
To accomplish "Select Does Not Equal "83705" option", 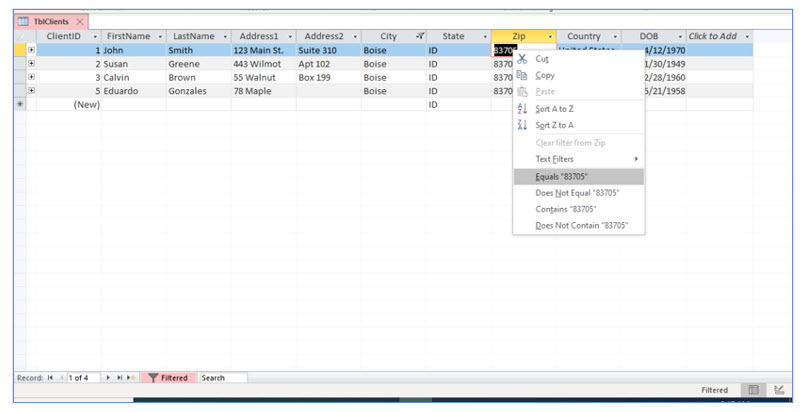I will (578, 193).
